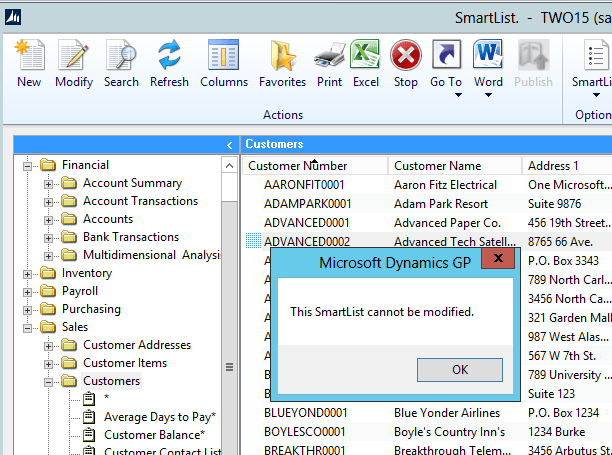The width and height of the screenshot is (612, 455).
Task: Expand the Purchasing node
Action: 27,310
